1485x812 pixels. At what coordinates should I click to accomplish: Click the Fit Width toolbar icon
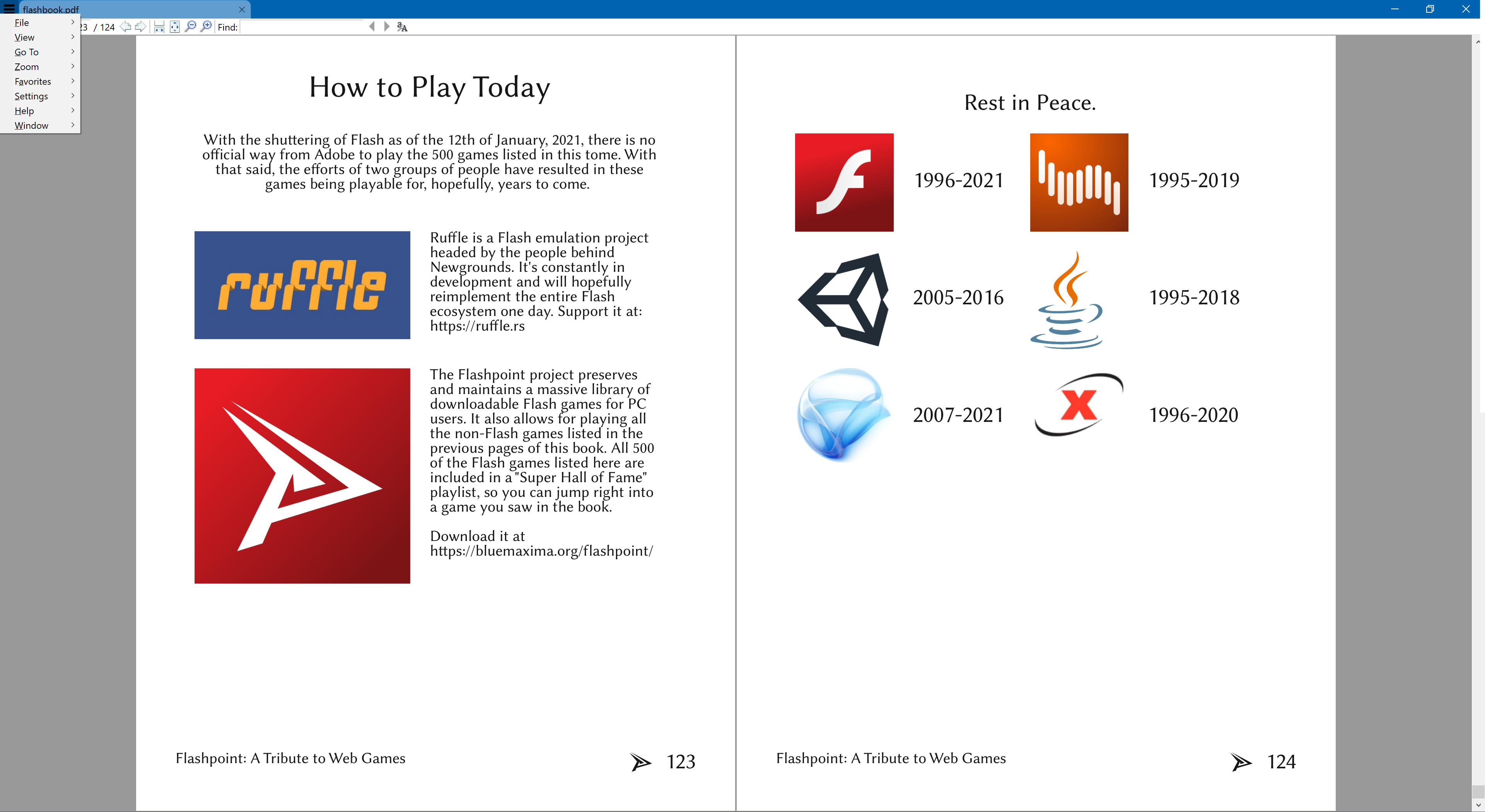point(159,27)
